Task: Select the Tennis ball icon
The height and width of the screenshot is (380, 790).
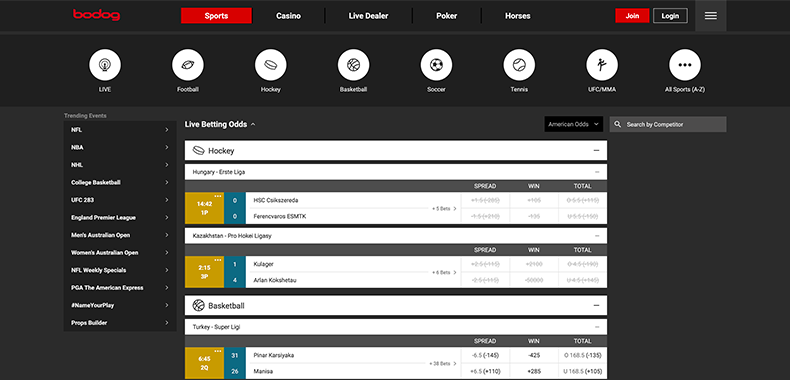Action: click(x=519, y=65)
